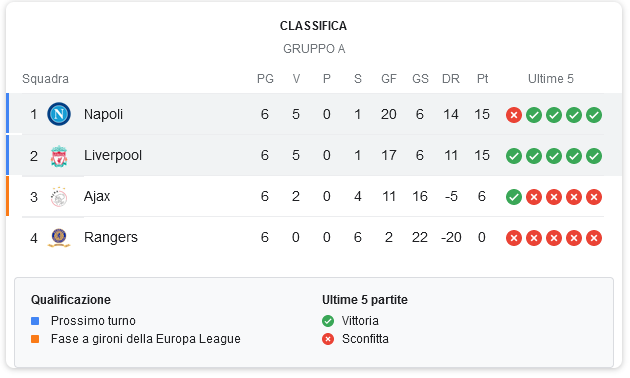Click the Liverpool club crest
630x378 pixels.
59,156
